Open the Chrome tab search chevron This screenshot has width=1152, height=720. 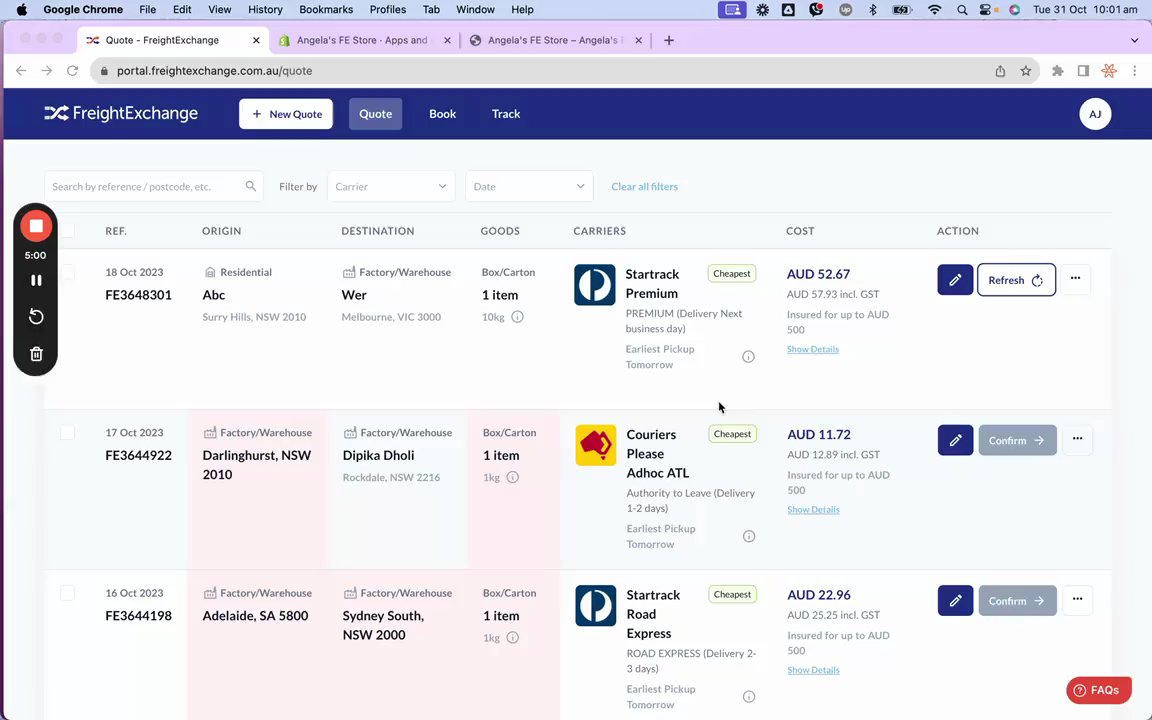(x=1134, y=40)
